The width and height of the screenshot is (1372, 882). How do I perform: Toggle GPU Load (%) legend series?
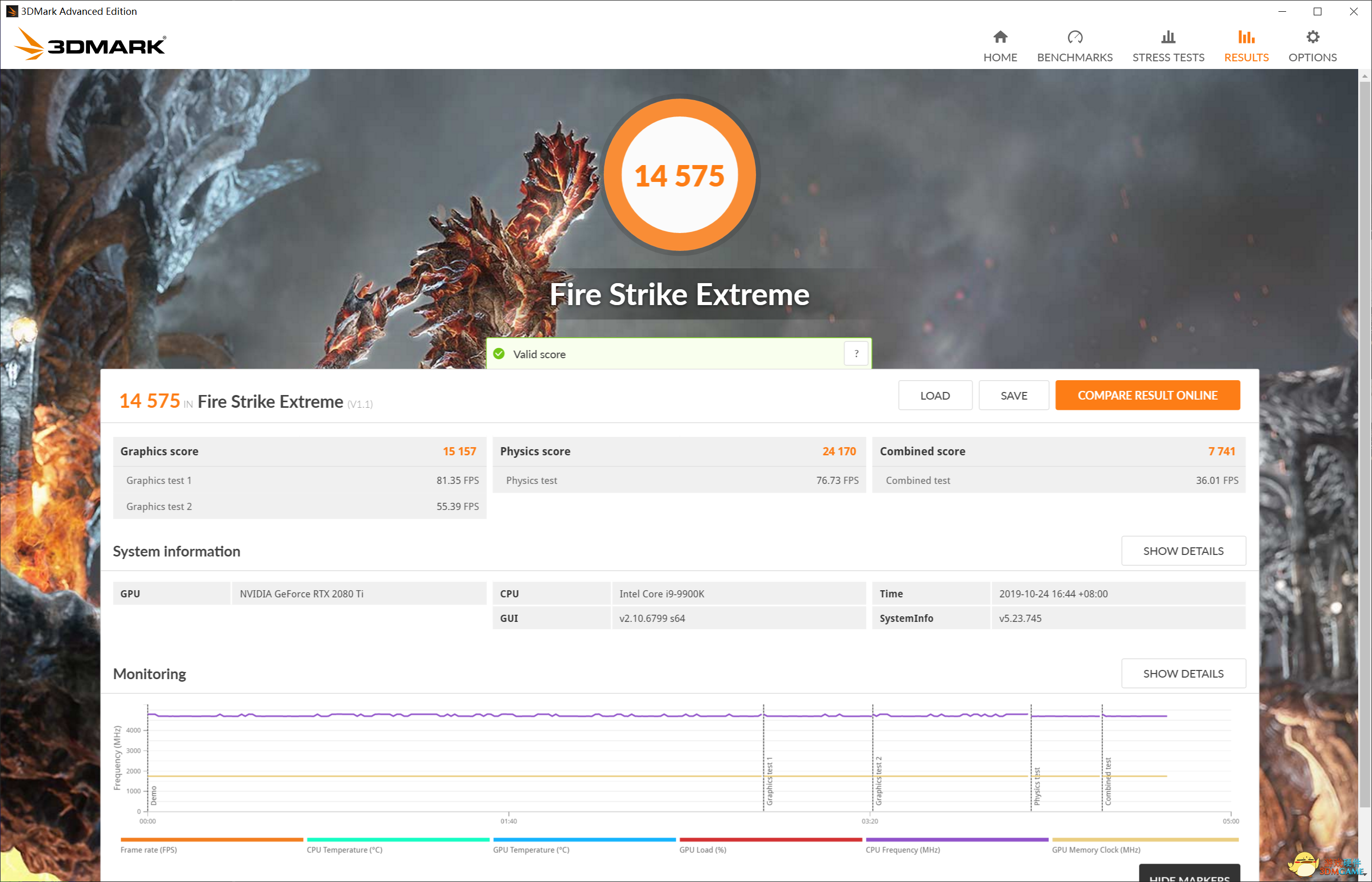(x=702, y=850)
